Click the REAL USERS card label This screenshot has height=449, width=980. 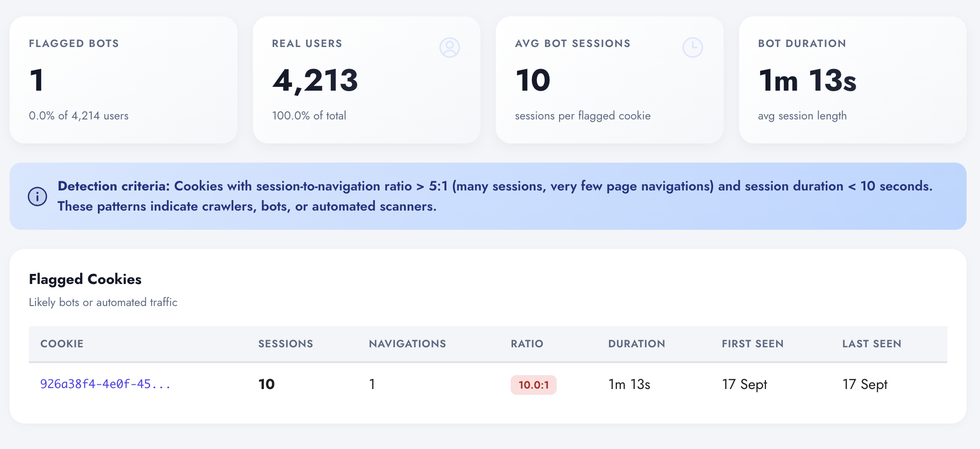[x=307, y=44]
